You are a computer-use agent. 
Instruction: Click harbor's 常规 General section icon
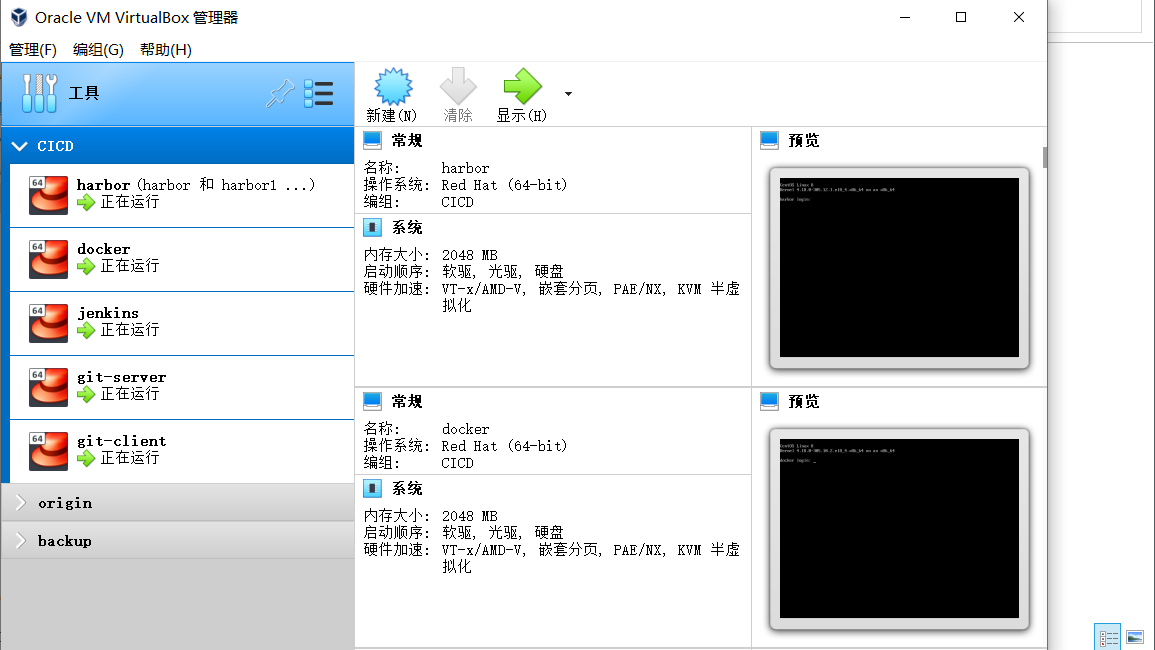click(x=373, y=140)
